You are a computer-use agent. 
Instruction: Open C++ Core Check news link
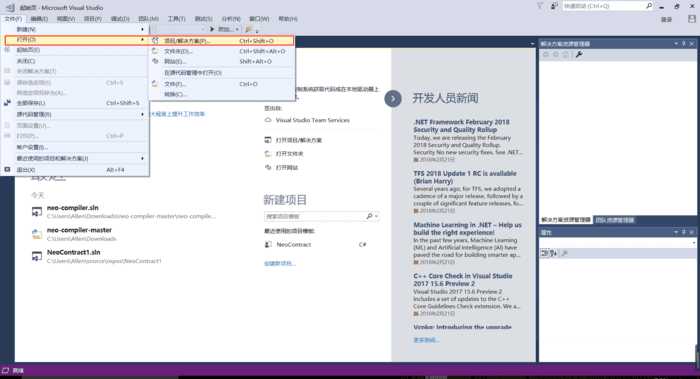[x=462, y=279]
